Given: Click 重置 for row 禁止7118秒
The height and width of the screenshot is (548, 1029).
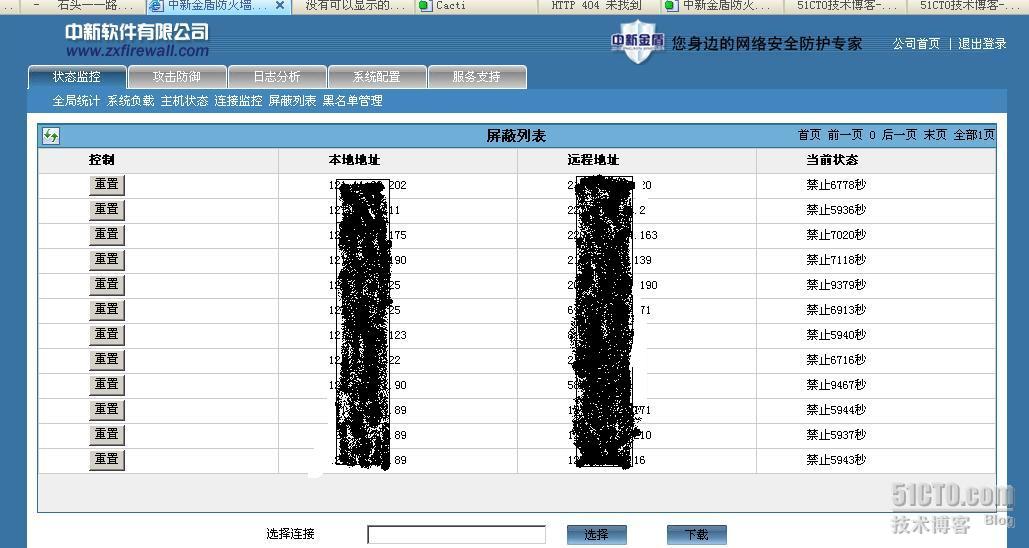Looking at the screenshot, I should [x=106, y=259].
